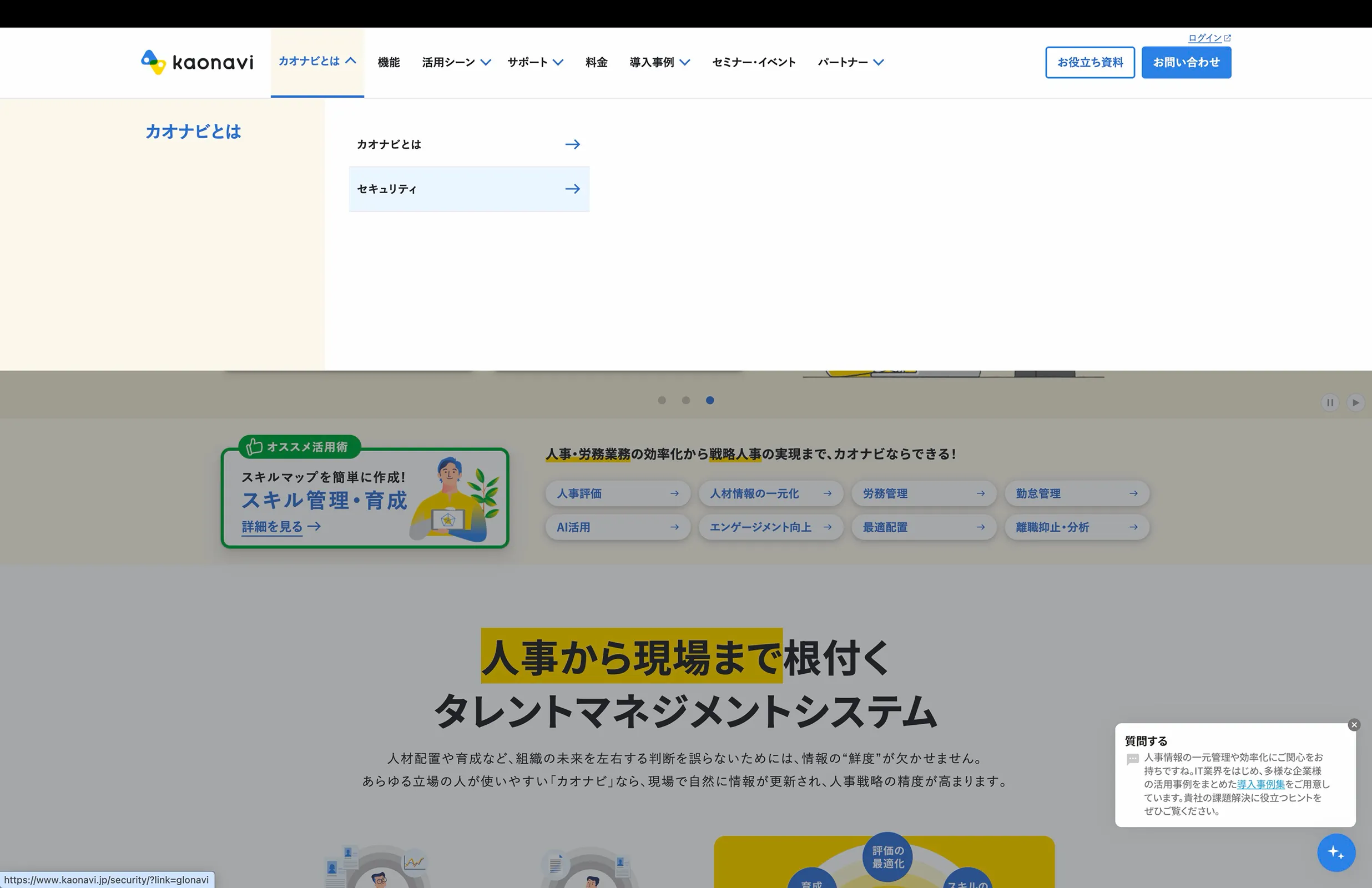Select the second carousel dot
This screenshot has height=888, width=1372.
click(686, 400)
